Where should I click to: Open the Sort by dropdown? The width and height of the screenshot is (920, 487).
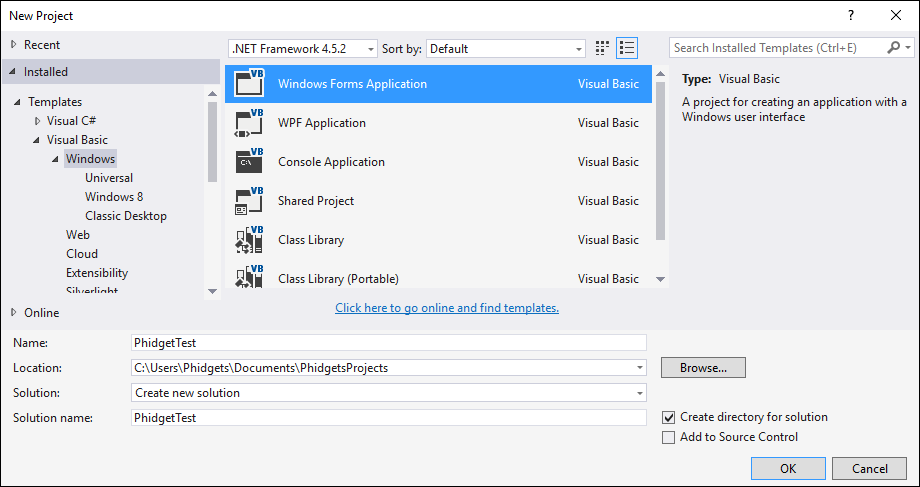click(506, 49)
